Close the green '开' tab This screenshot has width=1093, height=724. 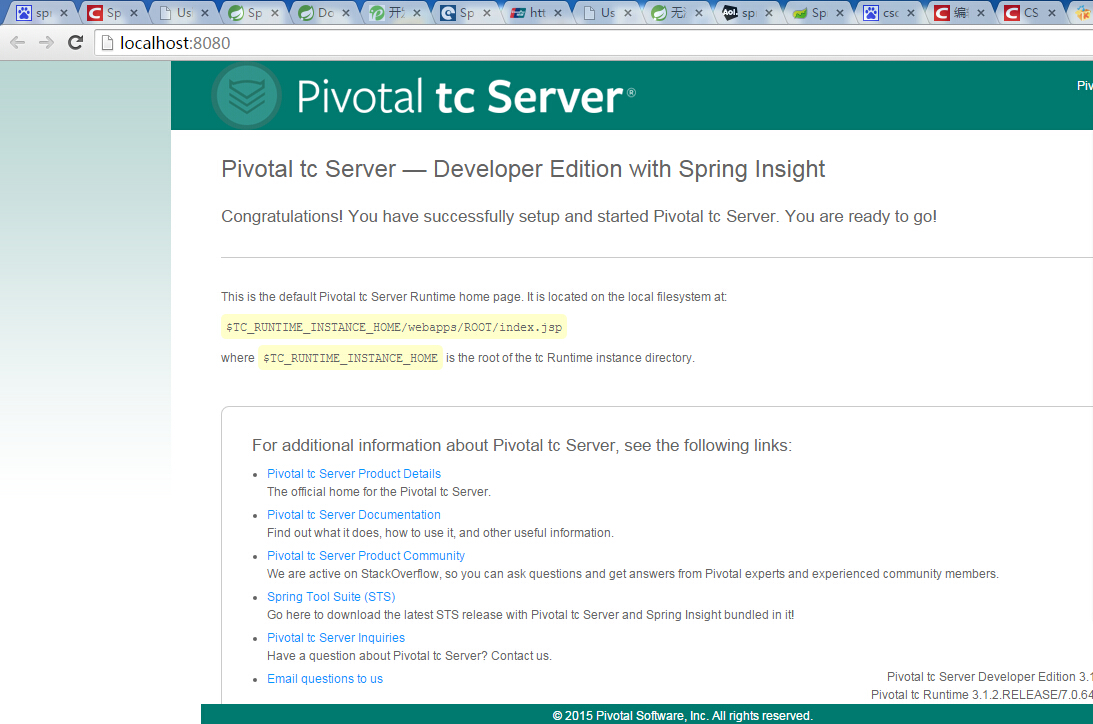pyautogui.click(x=417, y=13)
